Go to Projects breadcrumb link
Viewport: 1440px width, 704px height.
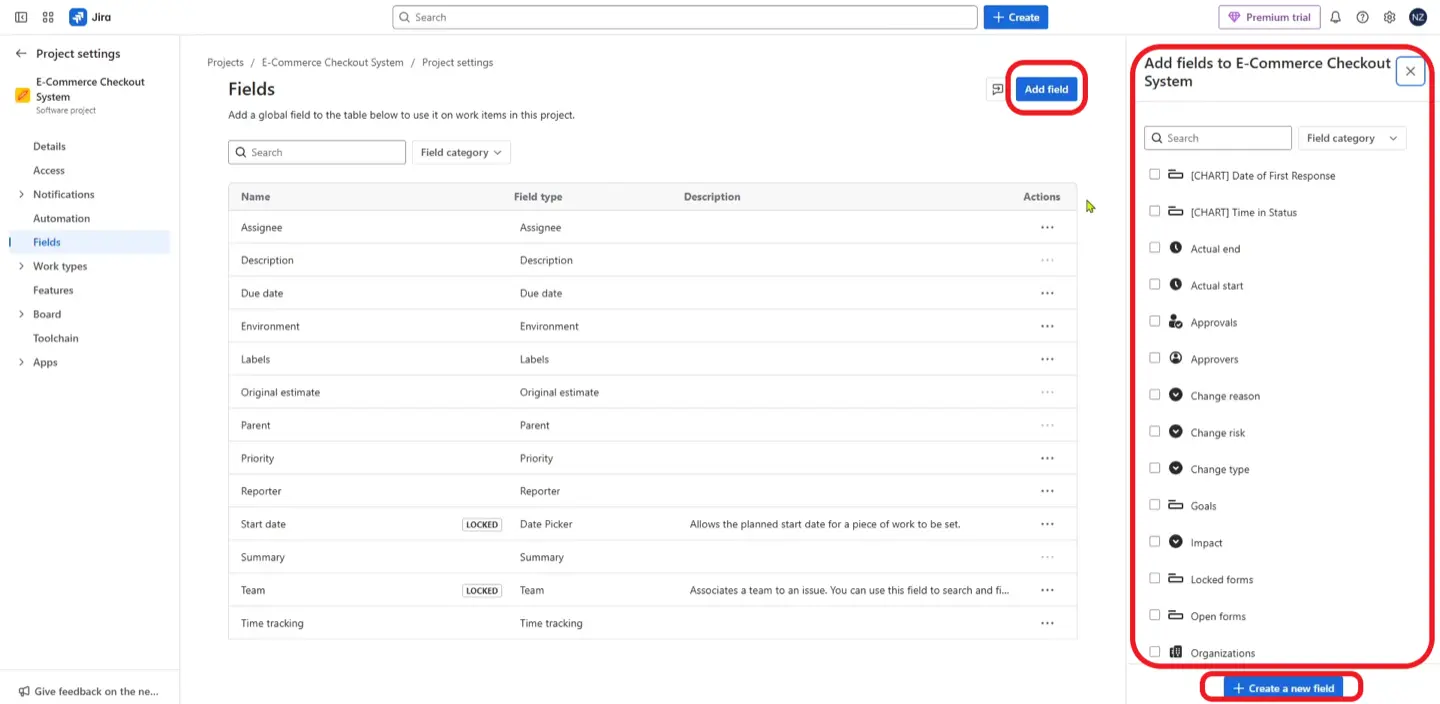click(225, 62)
